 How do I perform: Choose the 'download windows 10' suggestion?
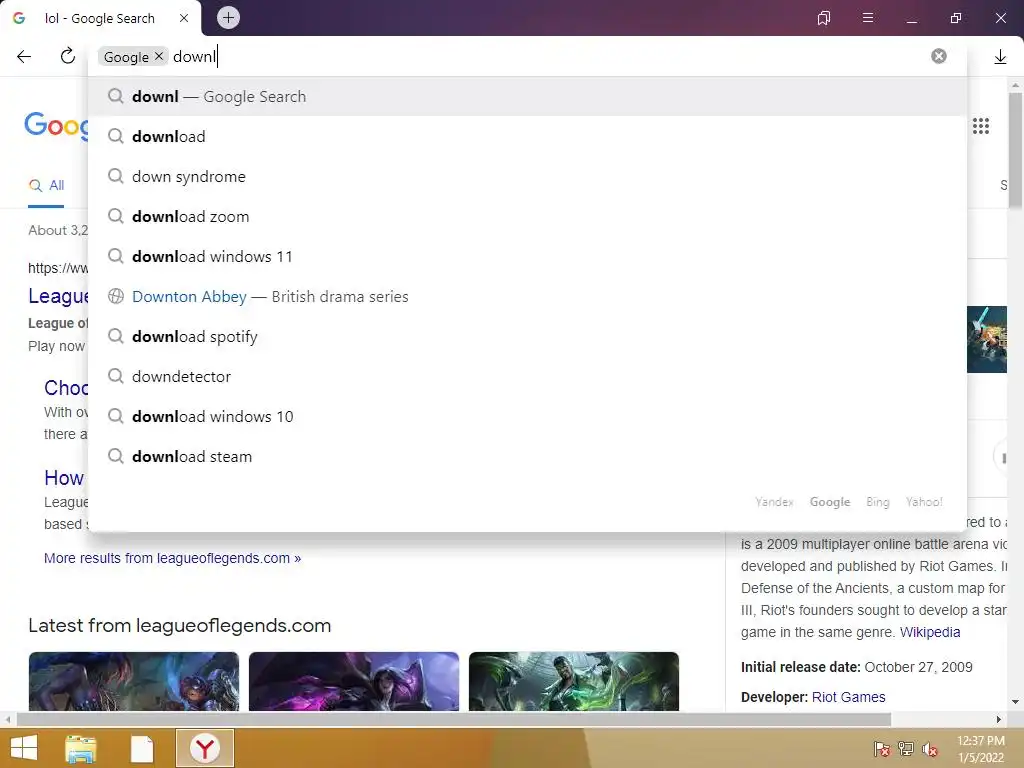528,417
